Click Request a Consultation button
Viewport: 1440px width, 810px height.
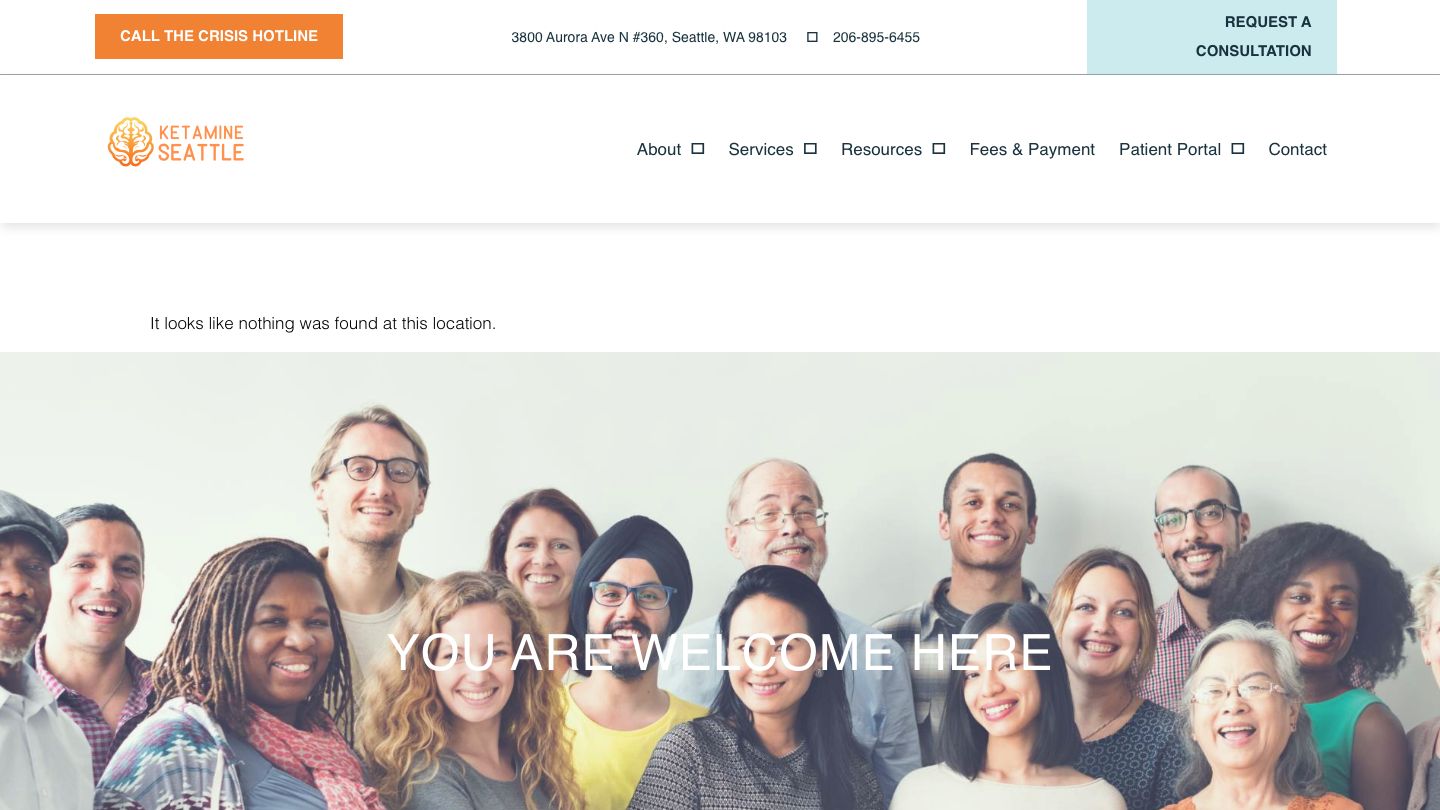[1212, 37]
